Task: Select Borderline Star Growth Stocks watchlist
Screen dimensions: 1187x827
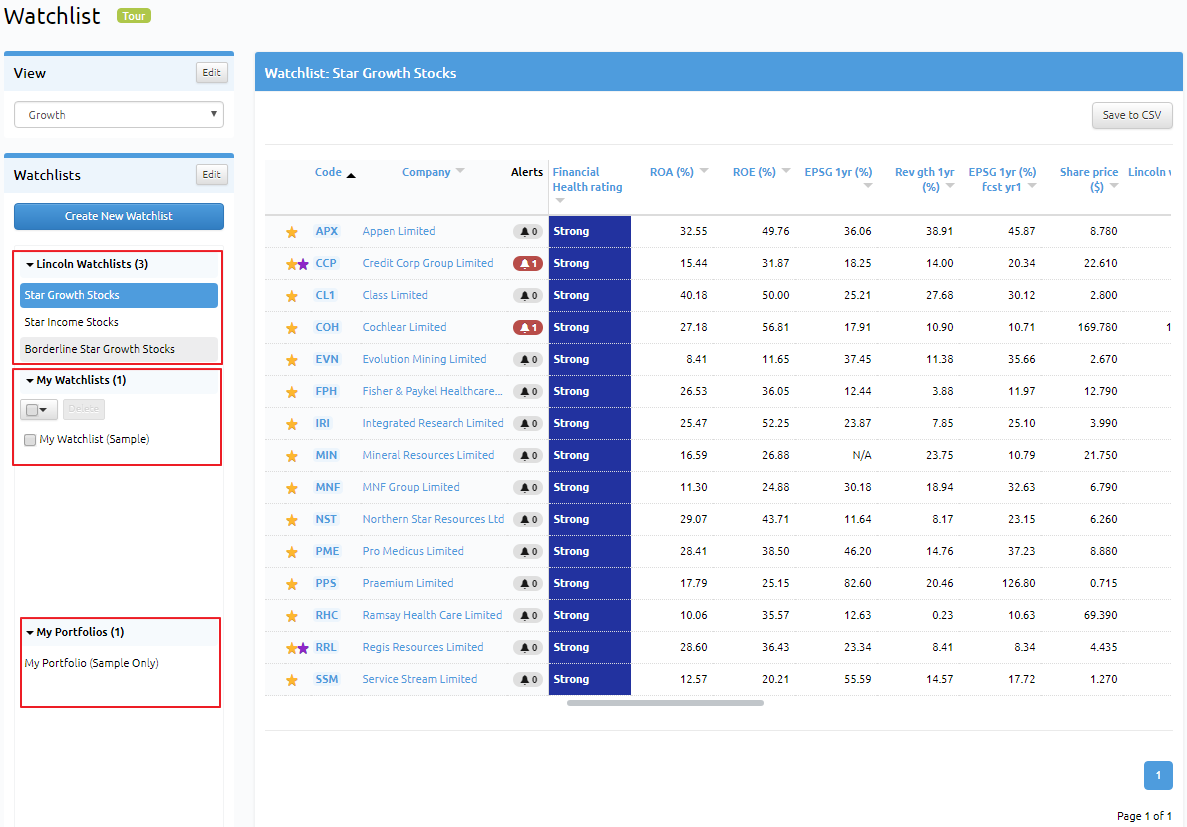Action: tap(119, 349)
